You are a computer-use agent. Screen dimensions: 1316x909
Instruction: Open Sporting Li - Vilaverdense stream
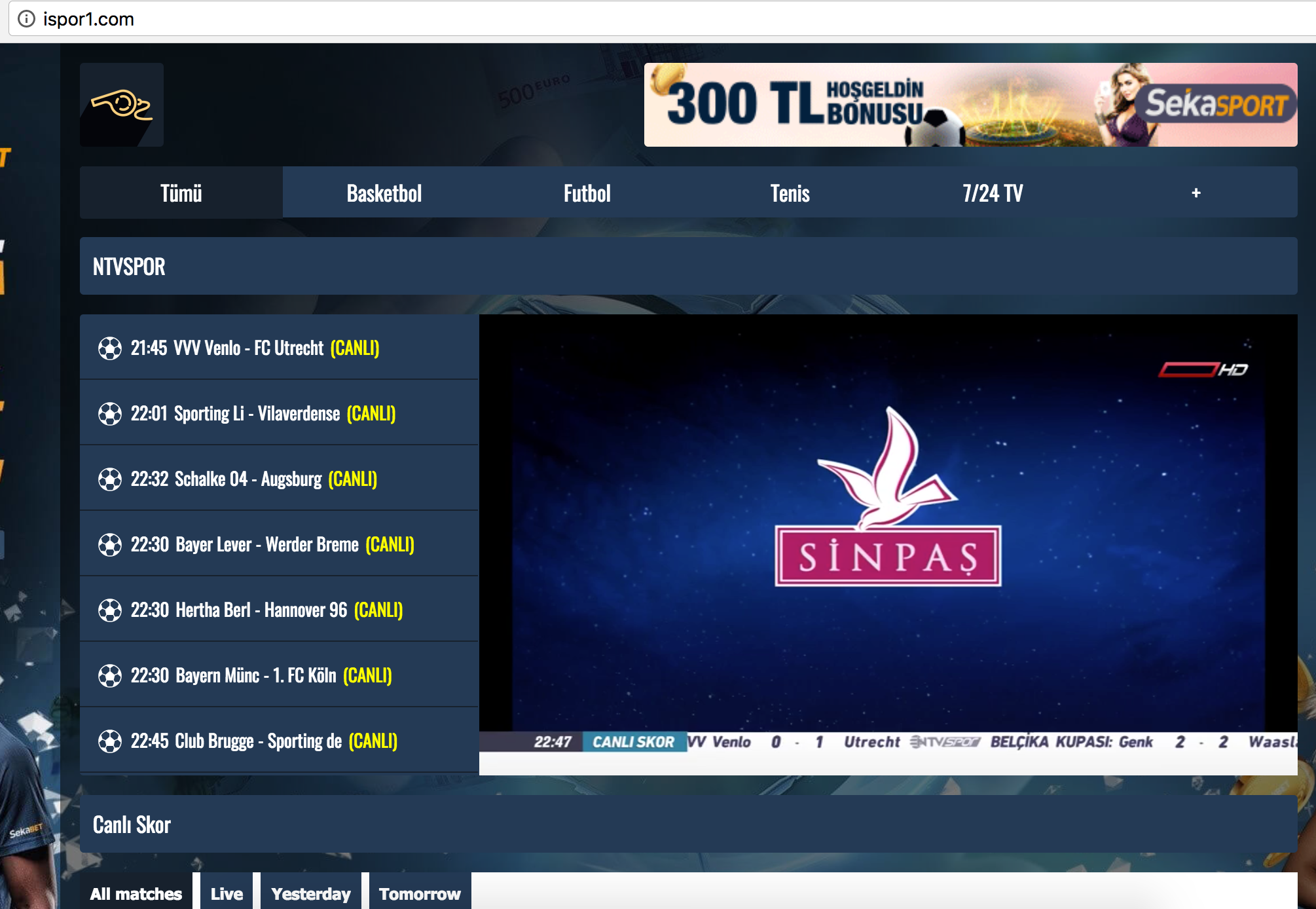[279, 413]
